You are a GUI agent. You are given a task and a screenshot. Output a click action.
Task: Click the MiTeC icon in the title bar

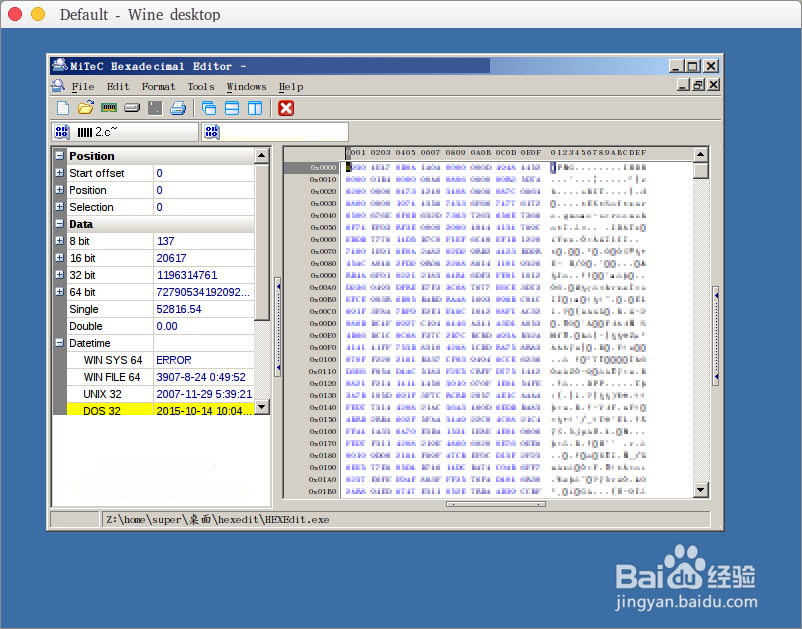click(x=60, y=66)
